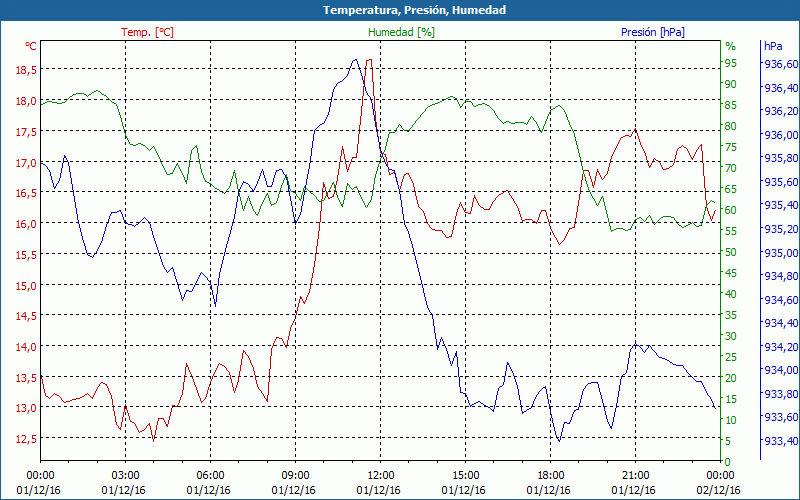This screenshot has width=800, height=500.
Task: Click the 935,00 pressure axis value
Action: pyautogui.click(x=781, y=253)
